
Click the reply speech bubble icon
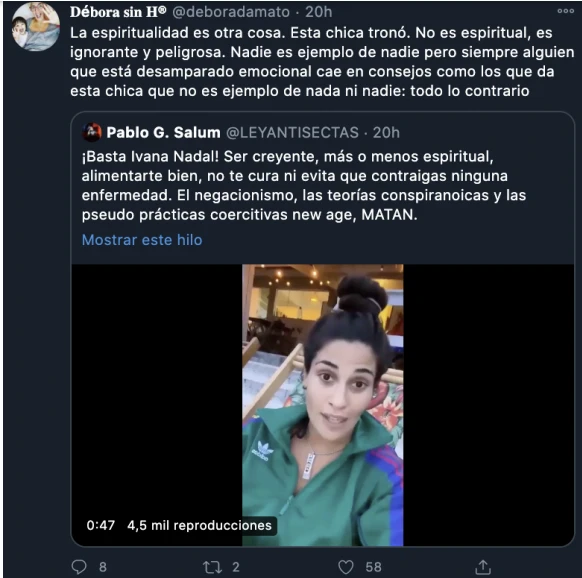pos(79,567)
